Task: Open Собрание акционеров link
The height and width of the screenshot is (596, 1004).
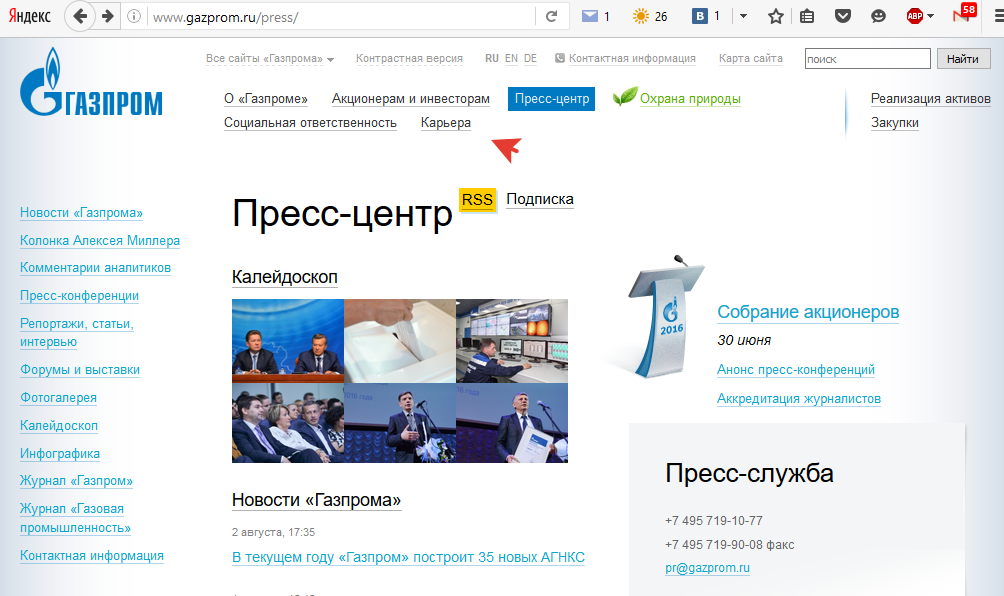Action: 808,312
